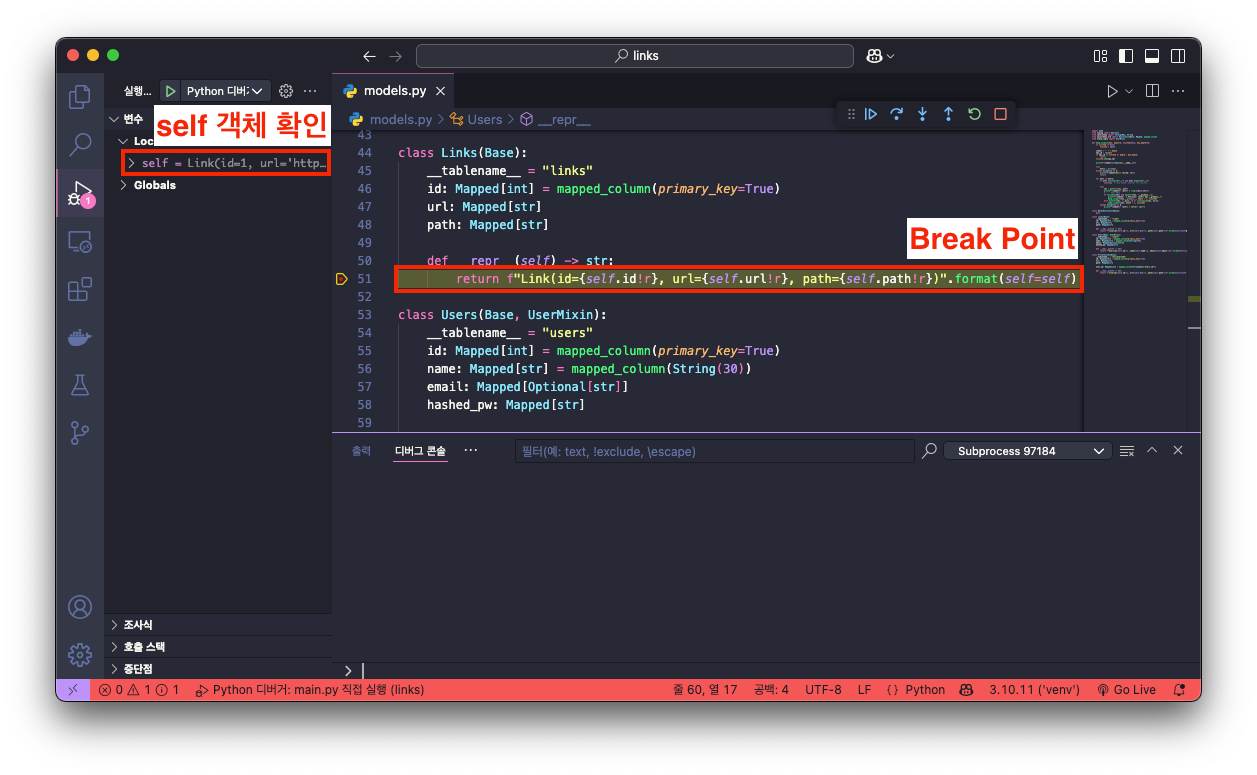Open Manage gear in activity bar
1257x775 pixels.
[x=79, y=655]
